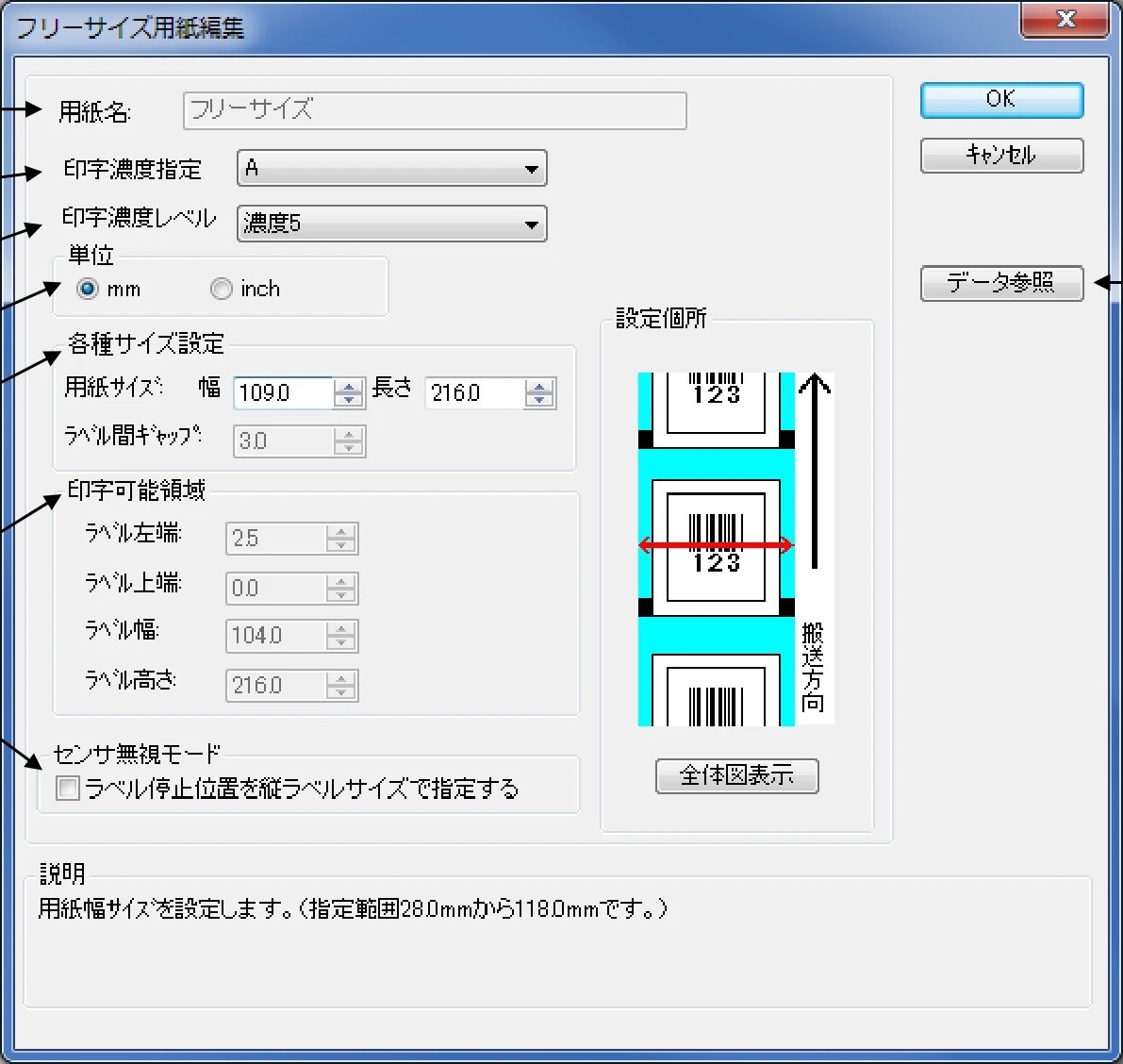The height and width of the screenshot is (1064, 1123).
Task: Click the 用紙名 text field
Action: [435, 110]
